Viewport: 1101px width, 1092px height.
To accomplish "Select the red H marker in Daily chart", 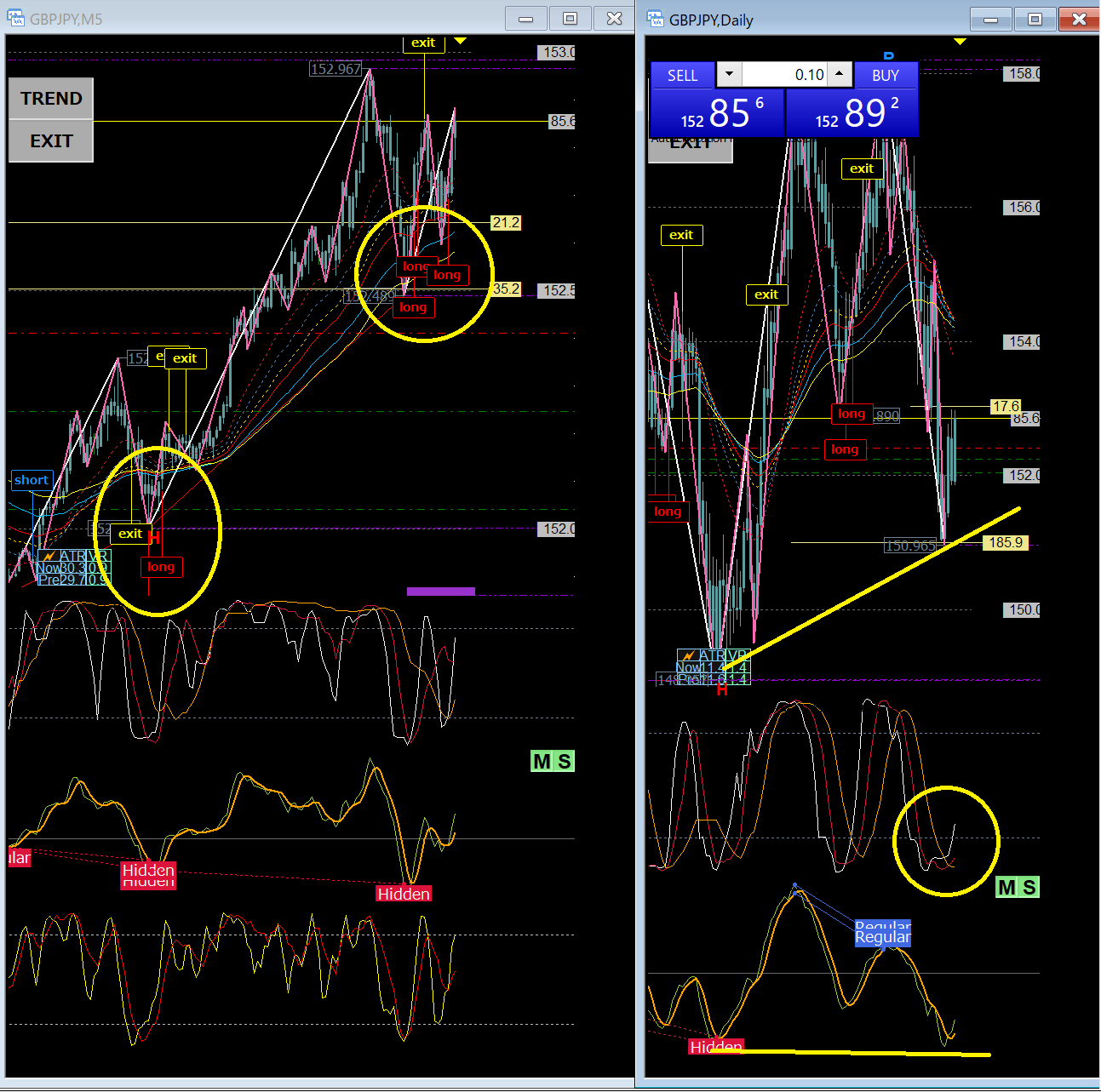I will 722,689.
